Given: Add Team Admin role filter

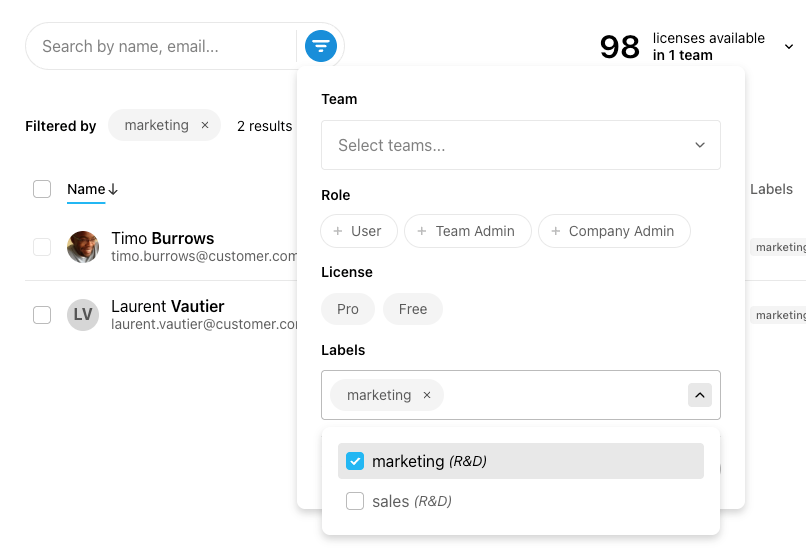Looking at the screenshot, I should pyautogui.click(x=467, y=231).
